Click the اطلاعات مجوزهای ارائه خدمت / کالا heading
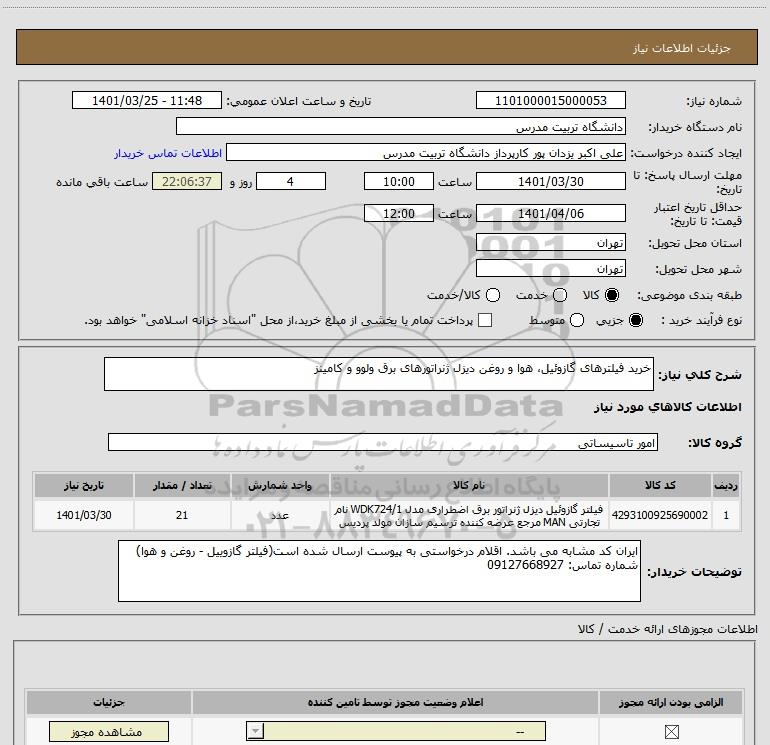This screenshot has width=770, height=745. point(667,629)
